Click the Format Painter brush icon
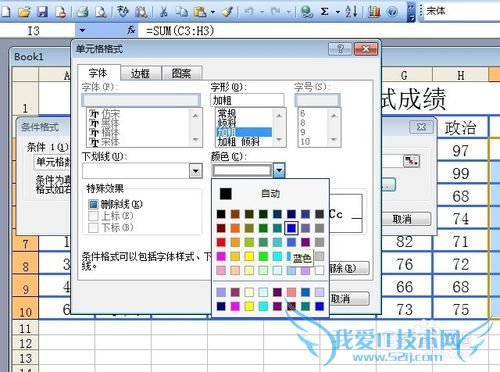The height and width of the screenshot is (372, 500). tap(228, 12)
